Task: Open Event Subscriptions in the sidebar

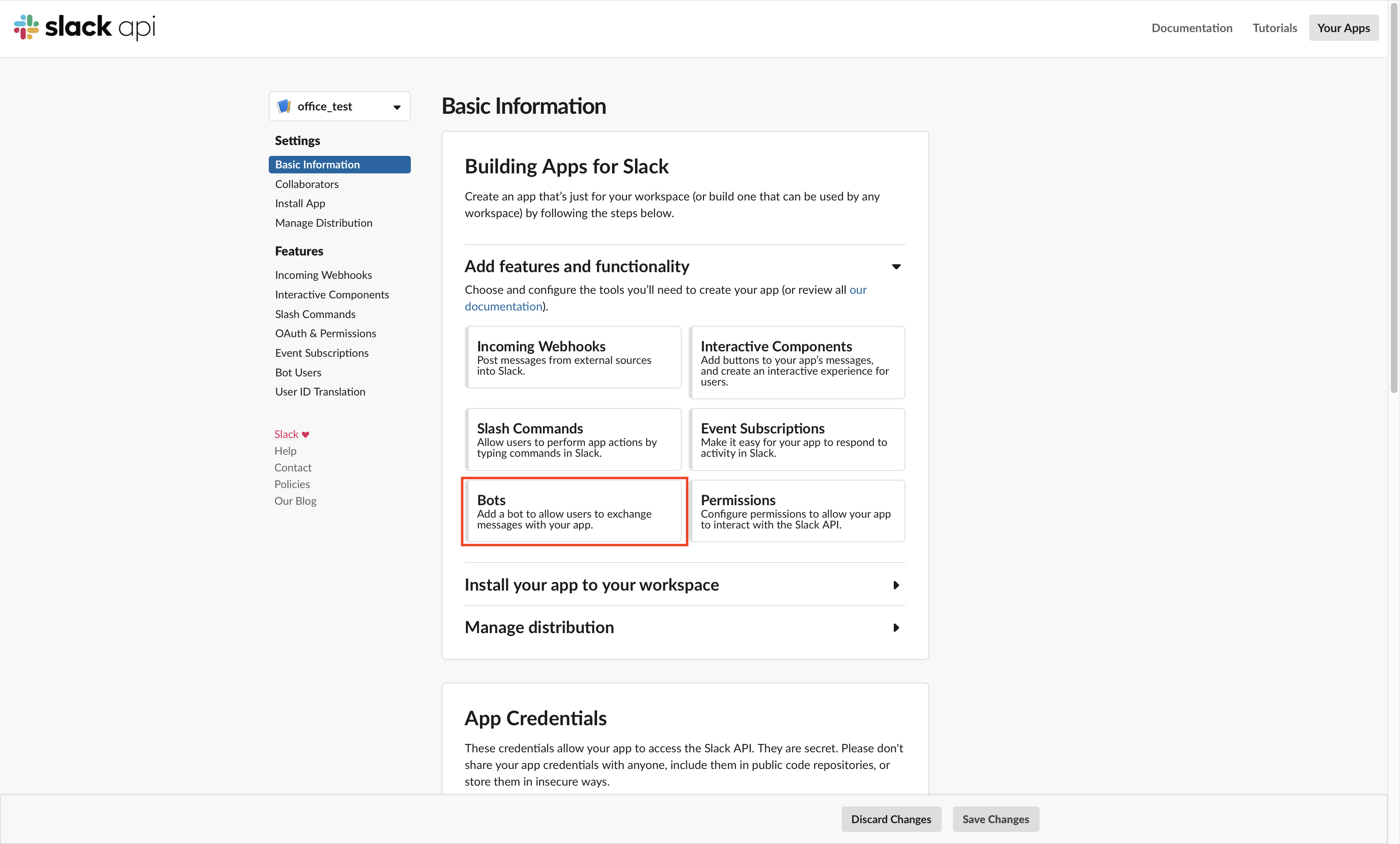Action: (322, 353)
